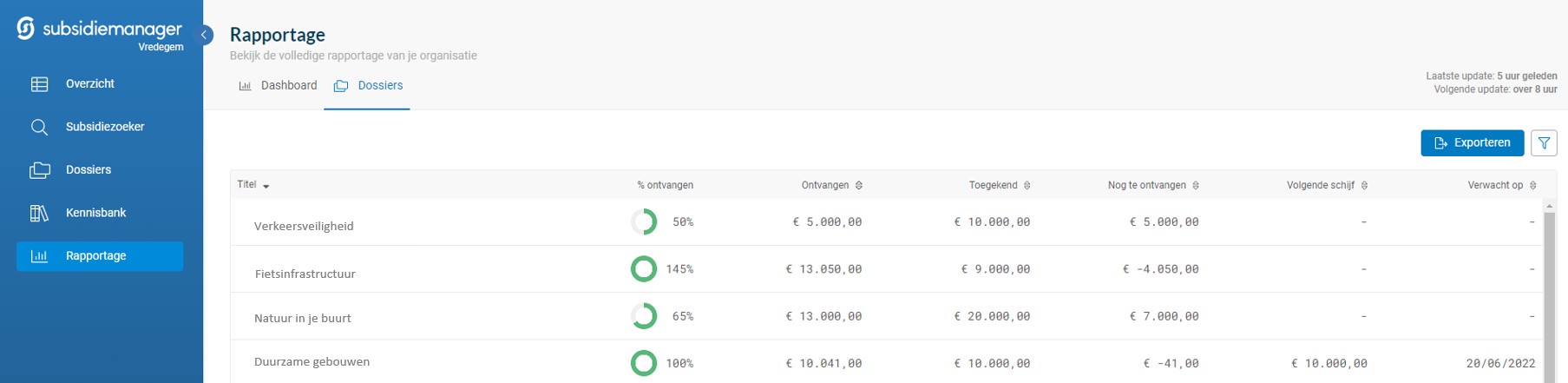Sort by Nog te ontvangen column
This screenshot has height=383, width=1568.
(1196, 186)
